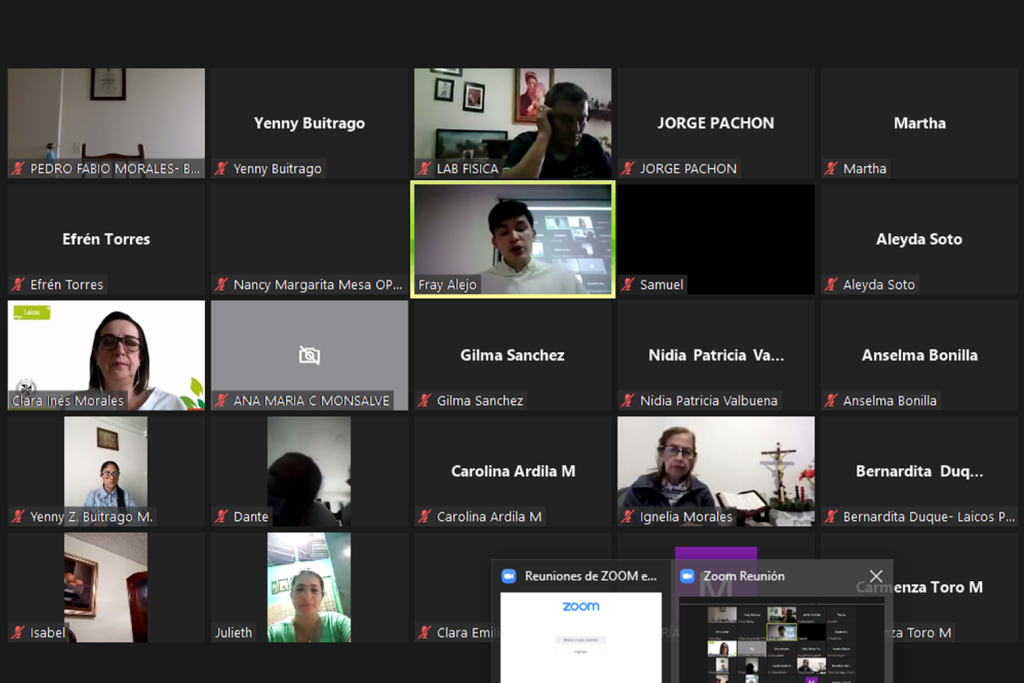Click muted mic icon beside Gilma Sanchez
Viewport: 1024px width, 683px height.
pyautogui.click(x=424, y=400)
